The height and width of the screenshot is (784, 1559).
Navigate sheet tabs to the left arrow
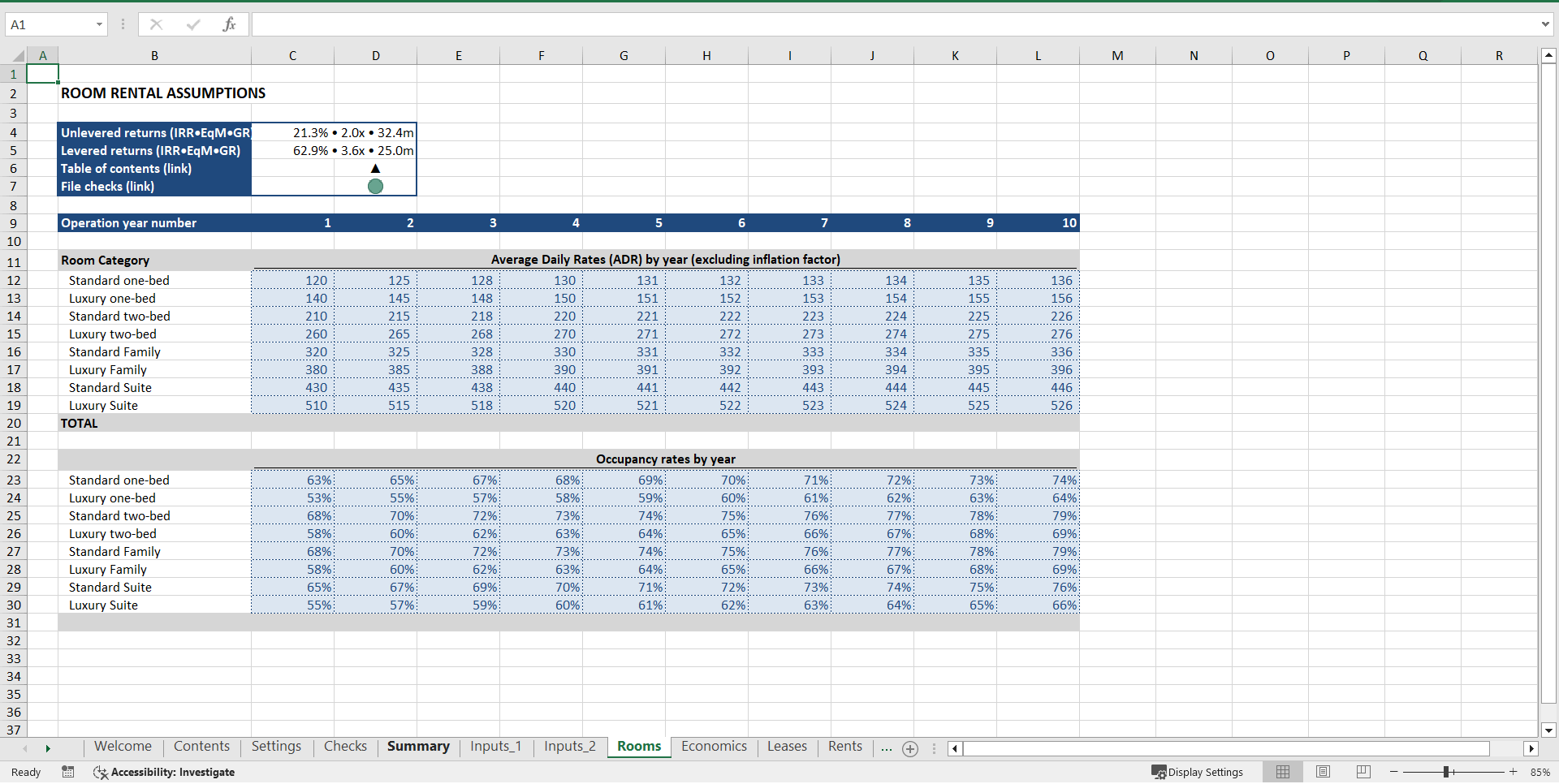click(x=25, y=748)
